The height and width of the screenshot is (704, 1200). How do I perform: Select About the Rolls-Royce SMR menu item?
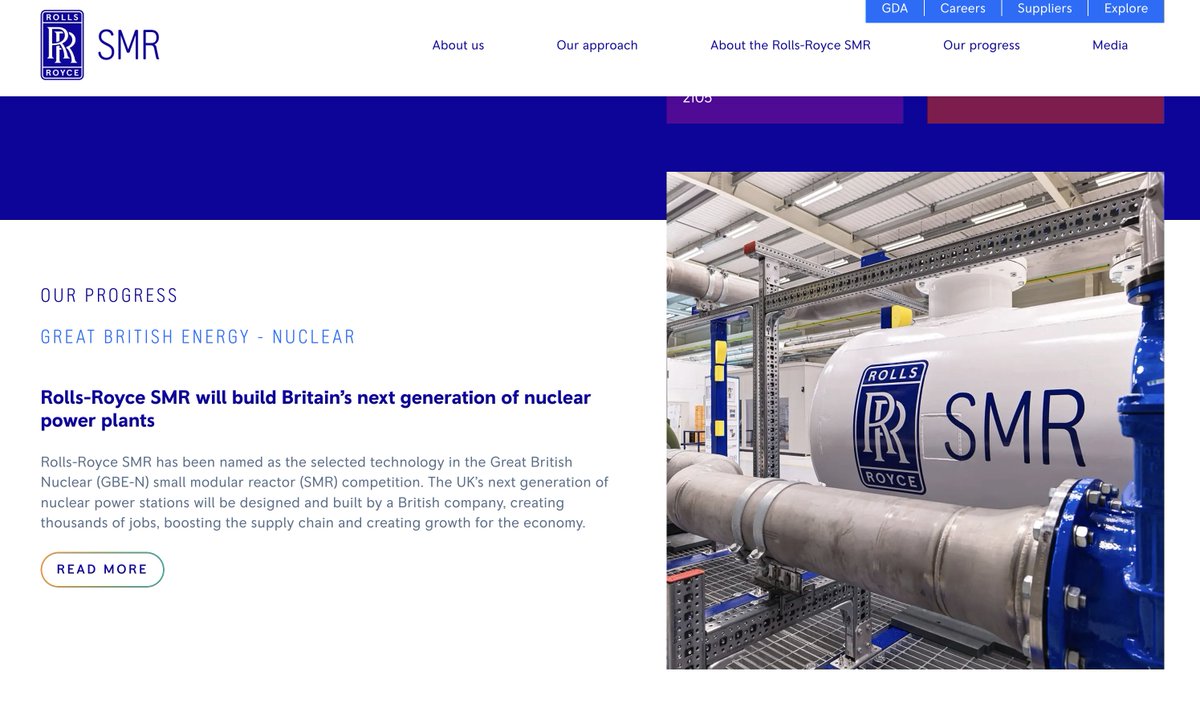(x=790, y=45)
